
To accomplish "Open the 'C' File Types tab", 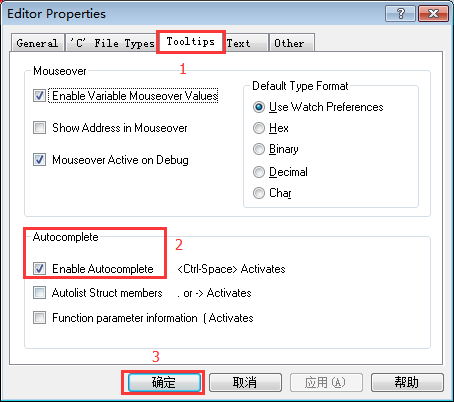I will 111,43.
